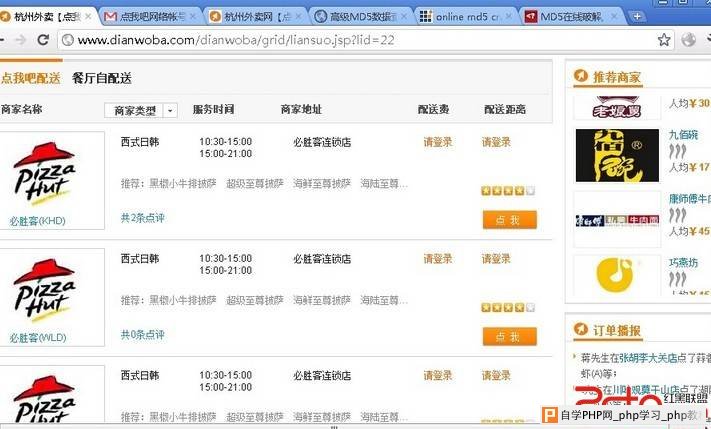This screenshot has height=429, width=711.
Task: Click the 巧燕坊 fork rating icons
Action: pyautogui.click(x=677, y=278)
